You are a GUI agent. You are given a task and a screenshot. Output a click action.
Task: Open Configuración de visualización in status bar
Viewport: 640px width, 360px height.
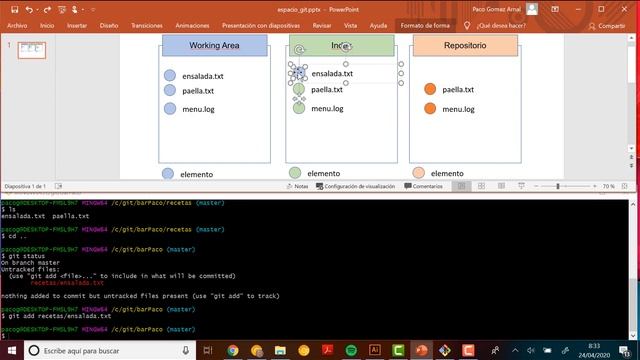pos(356,186)
